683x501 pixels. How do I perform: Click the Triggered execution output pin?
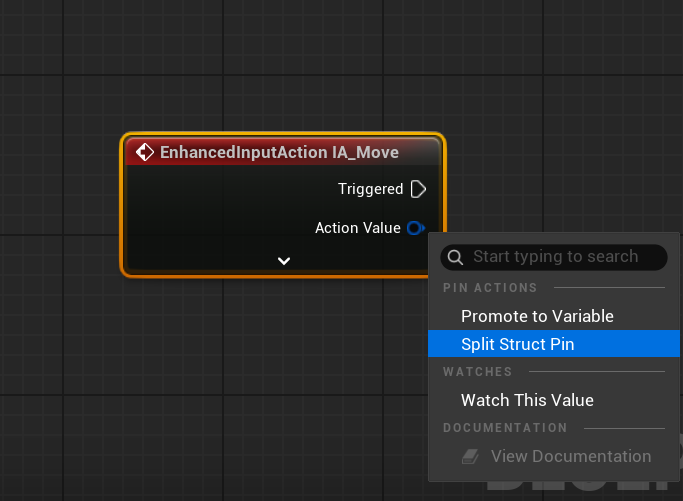point(418,189)
